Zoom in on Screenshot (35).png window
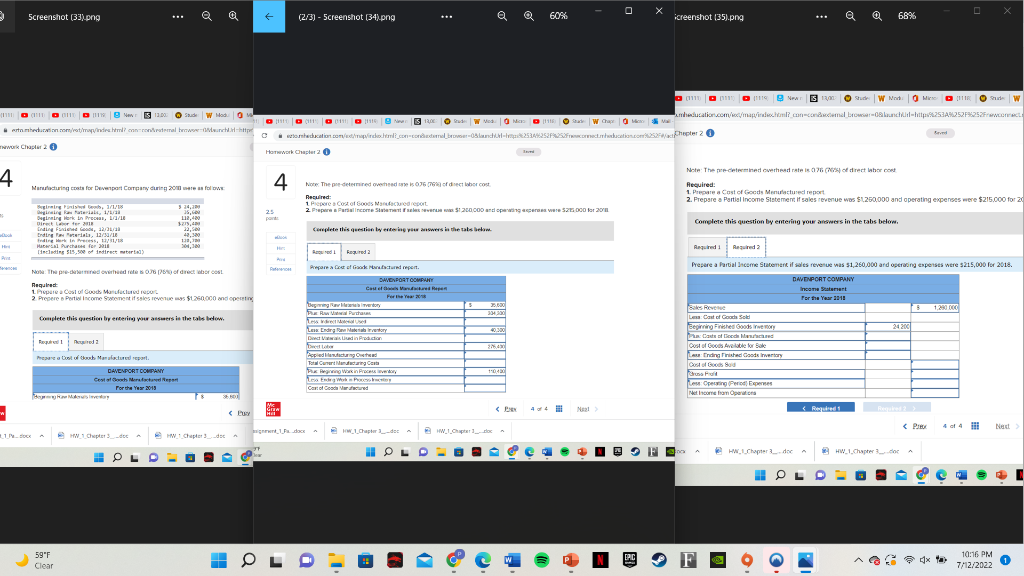The image size is (1024, 576). pos(877,16)
